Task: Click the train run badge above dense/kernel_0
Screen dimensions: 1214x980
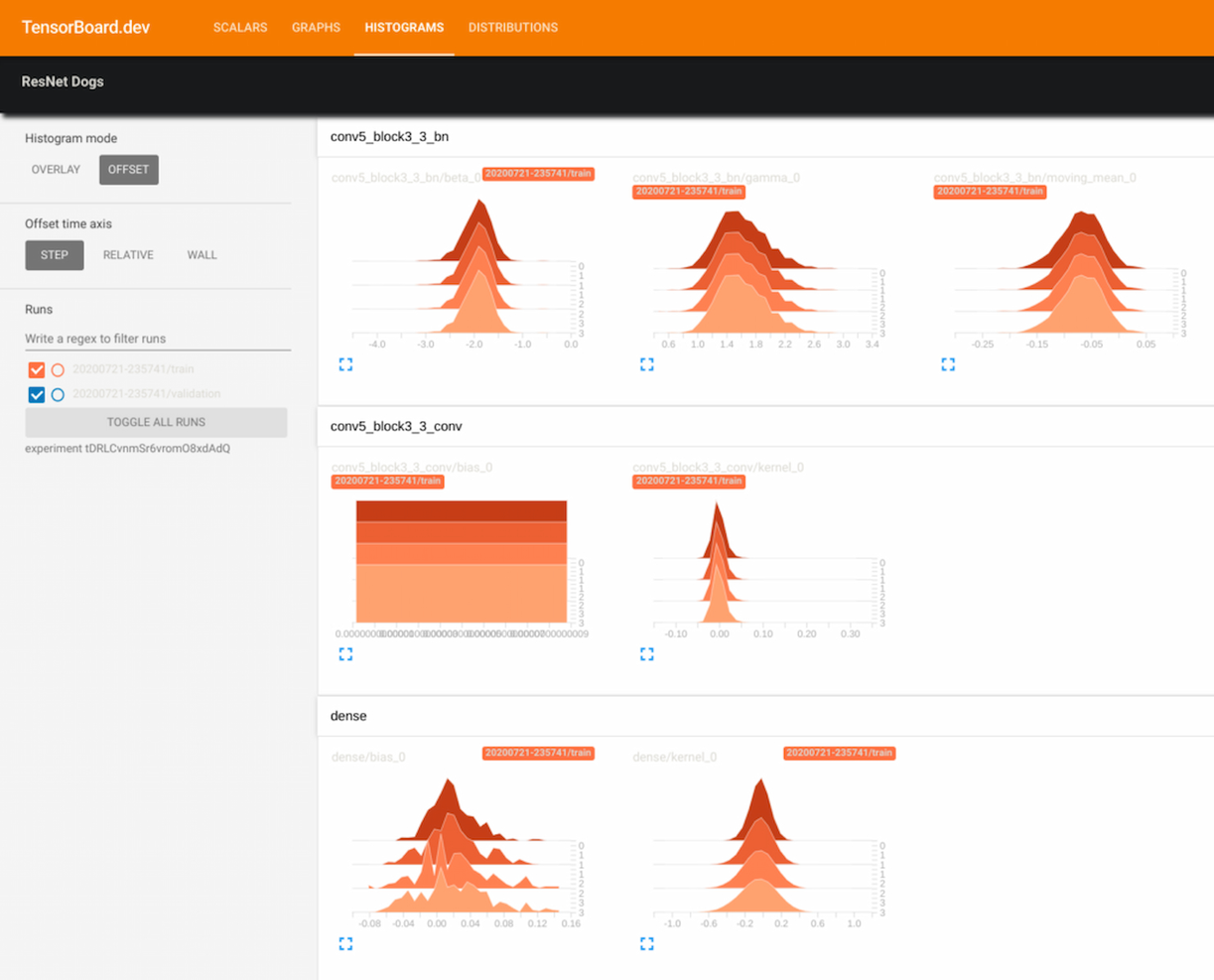Action: [x=839, y=754]
